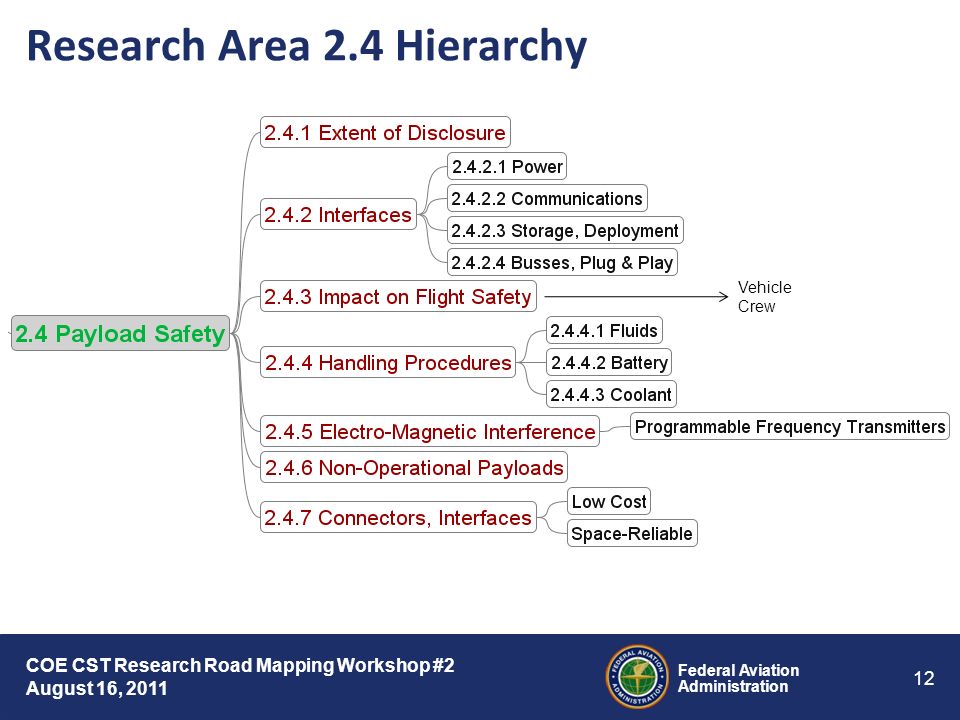
Task: Click the Federal Aviation Administration seal logo
Action: coord(637,677)
